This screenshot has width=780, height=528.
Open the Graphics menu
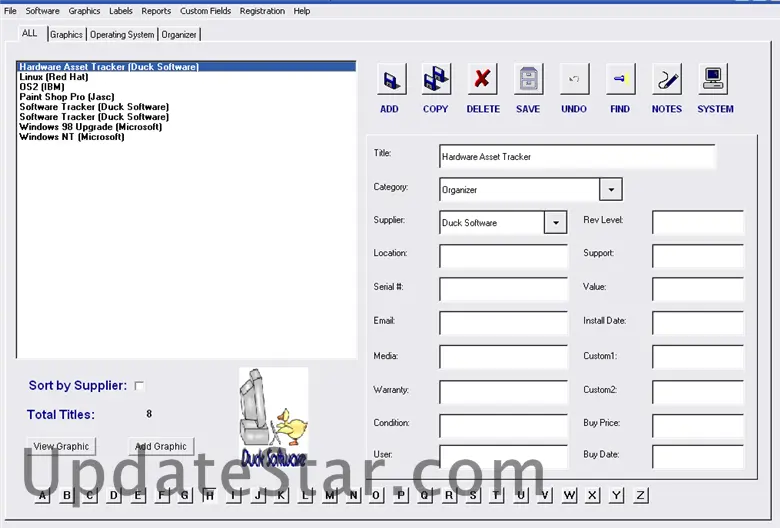tap(84, 11)
